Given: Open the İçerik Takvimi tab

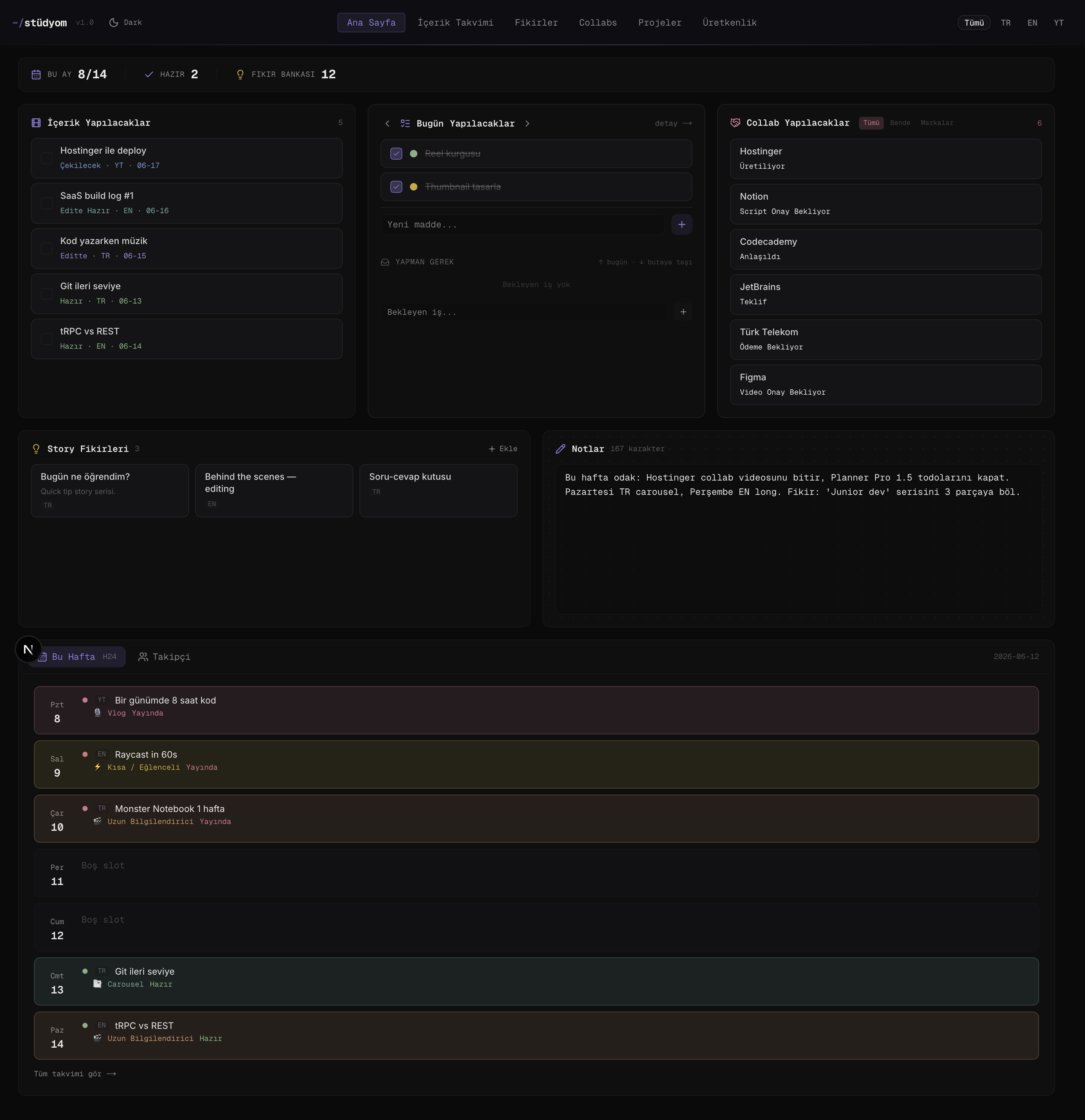Looking at the screenshot, I should pos(455,23).
